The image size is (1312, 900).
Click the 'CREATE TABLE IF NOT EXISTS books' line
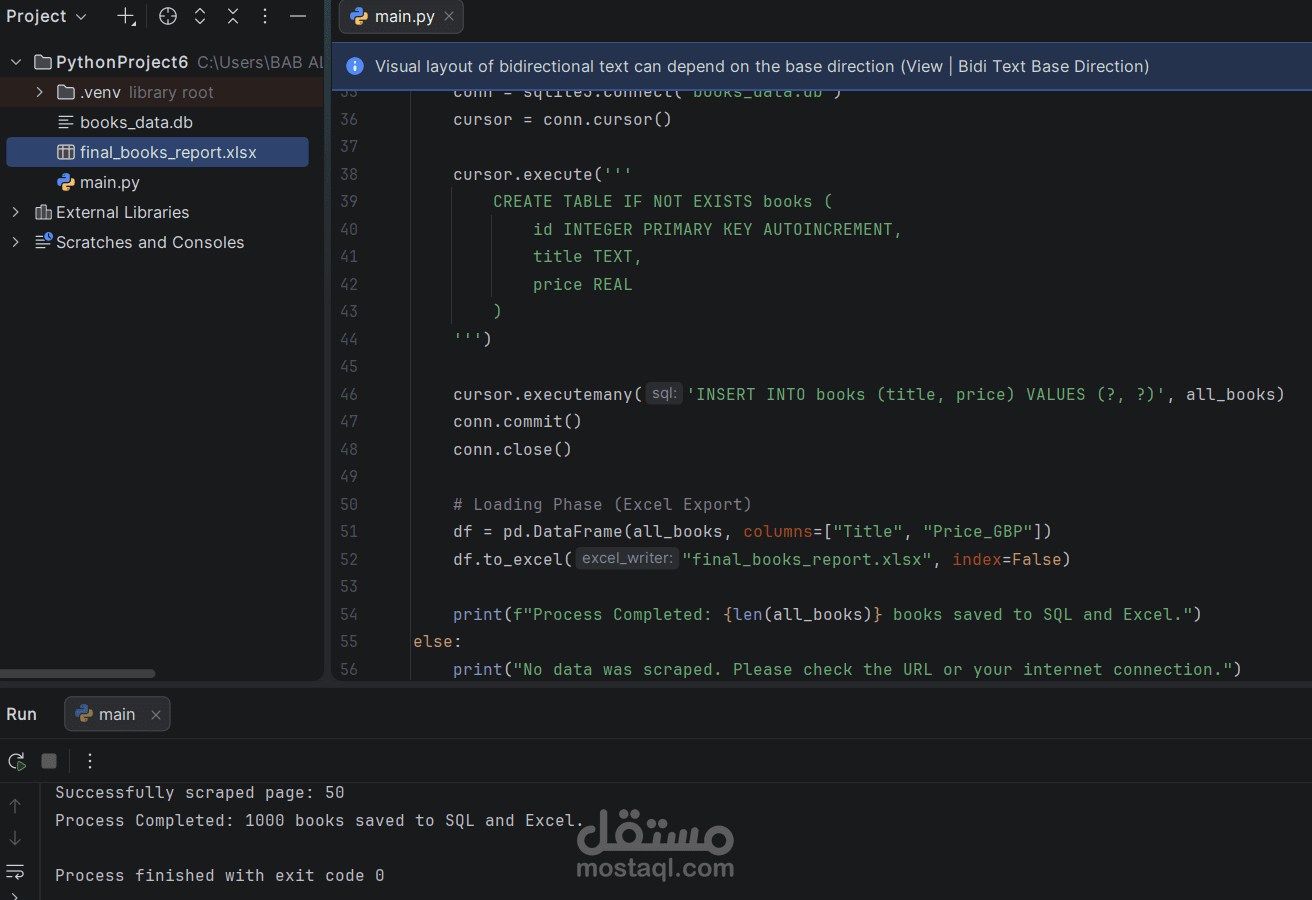[x=662, y=201]
